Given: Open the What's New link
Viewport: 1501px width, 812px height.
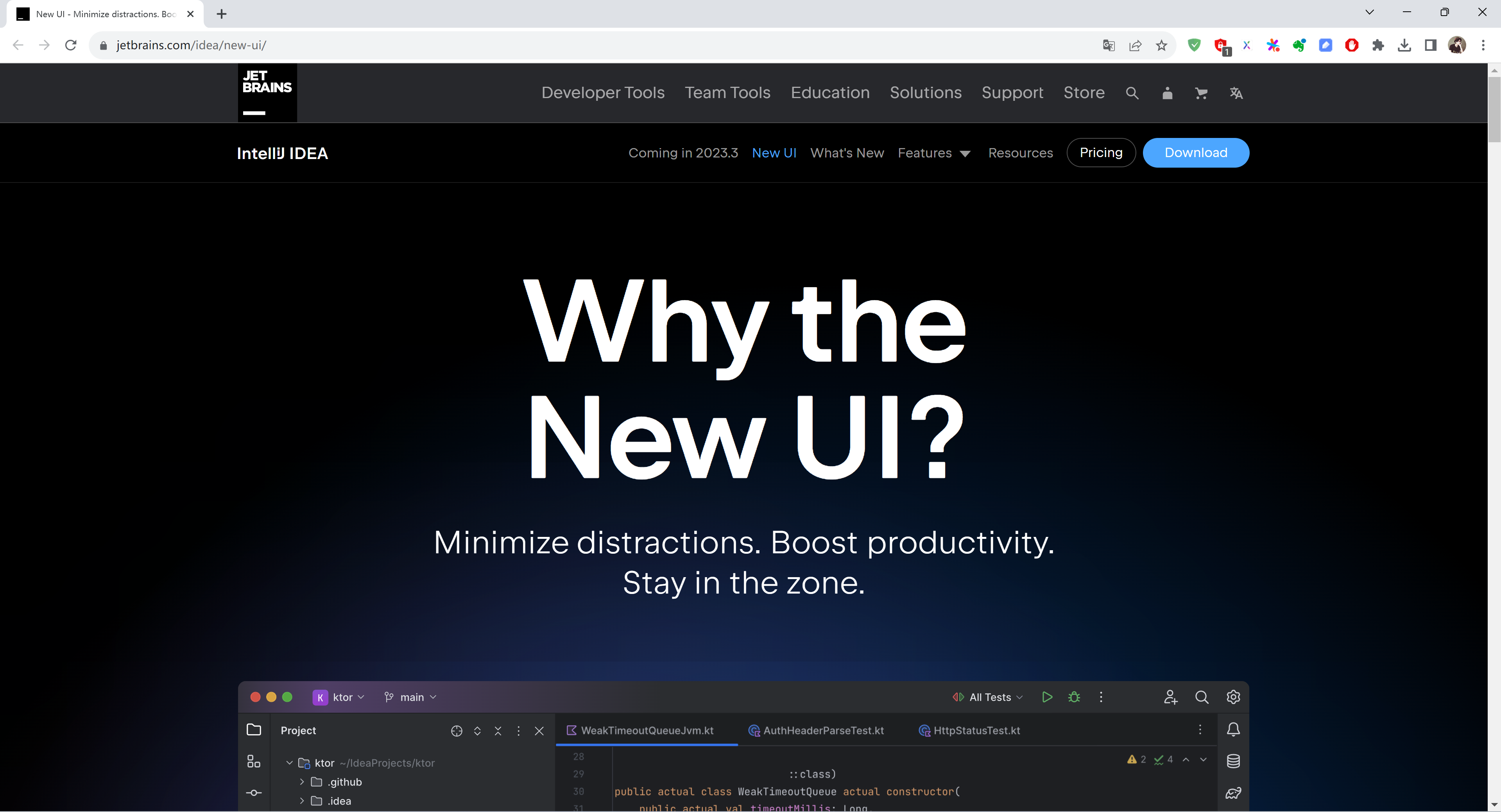Looking at the screenshot, I should click(847, 153).
